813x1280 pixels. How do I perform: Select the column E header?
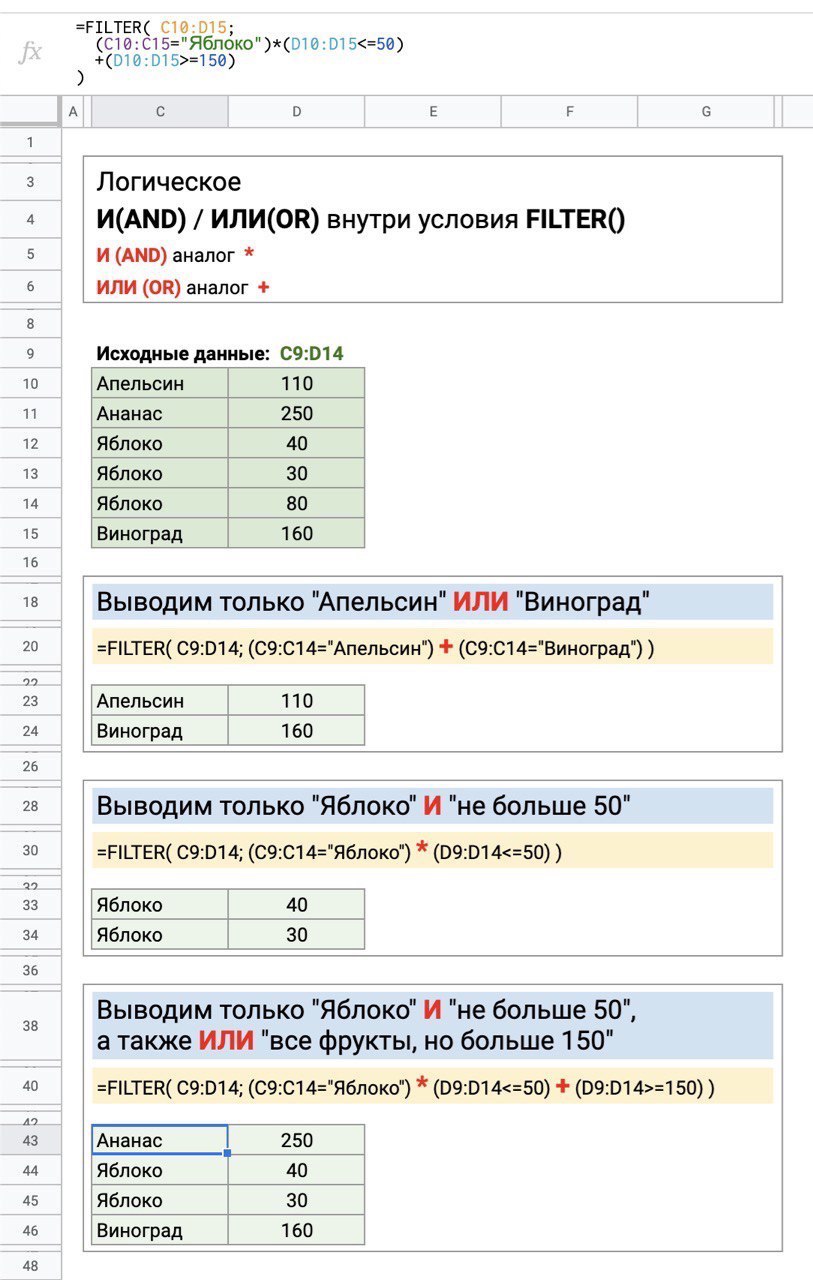tap(433, 112)
